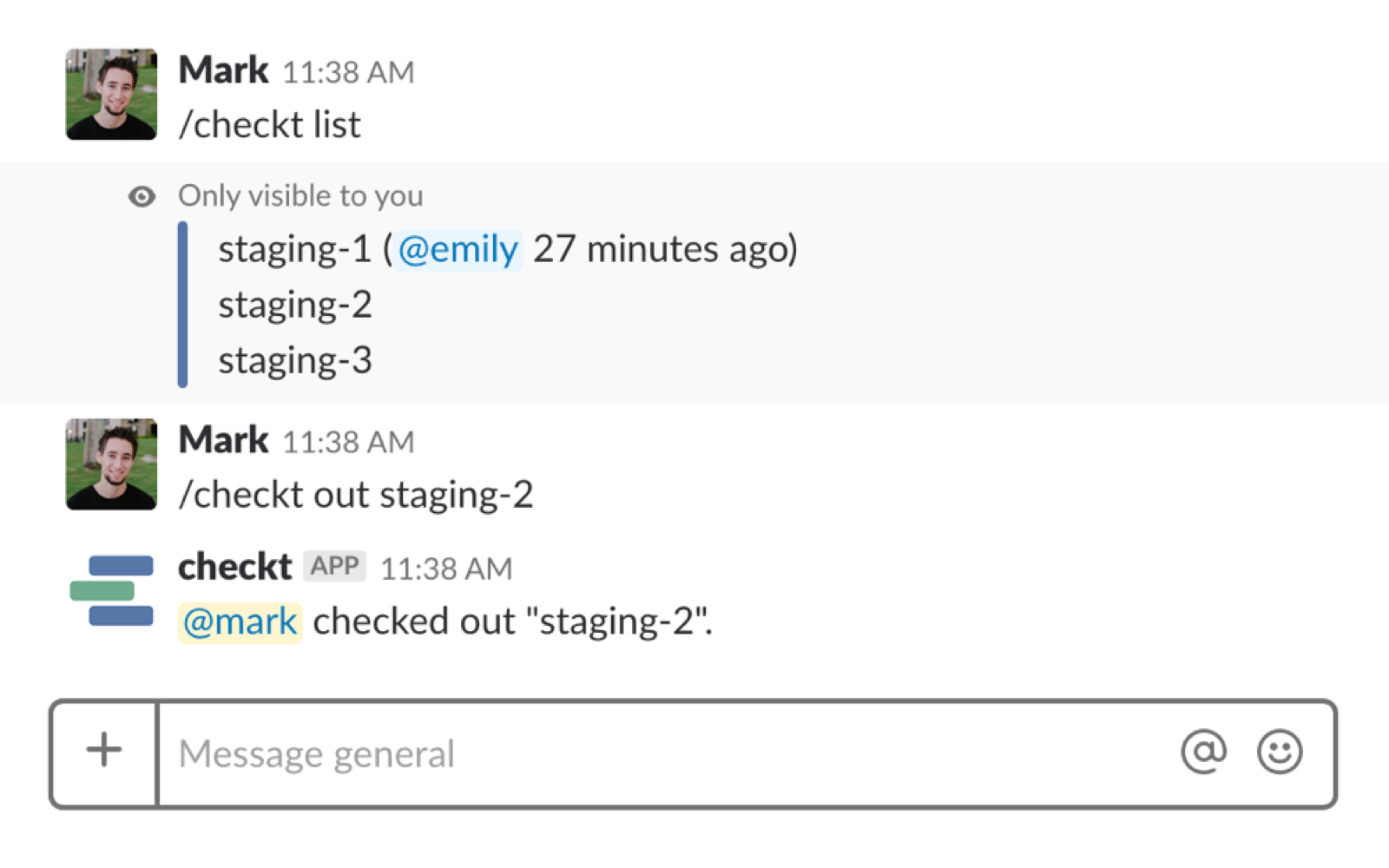Click the timestamp on '/checkt out staging-2' message
This screenshot has height=868, width=1389.
coord(348,443)
